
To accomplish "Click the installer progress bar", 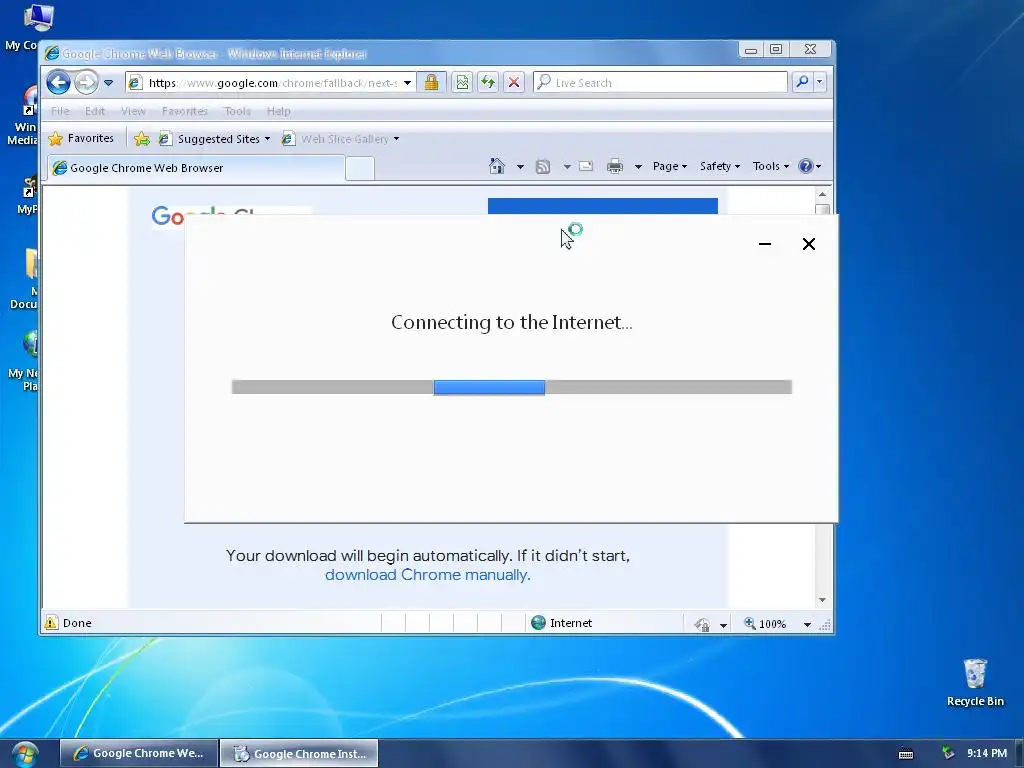I will (x=512, y=387).
